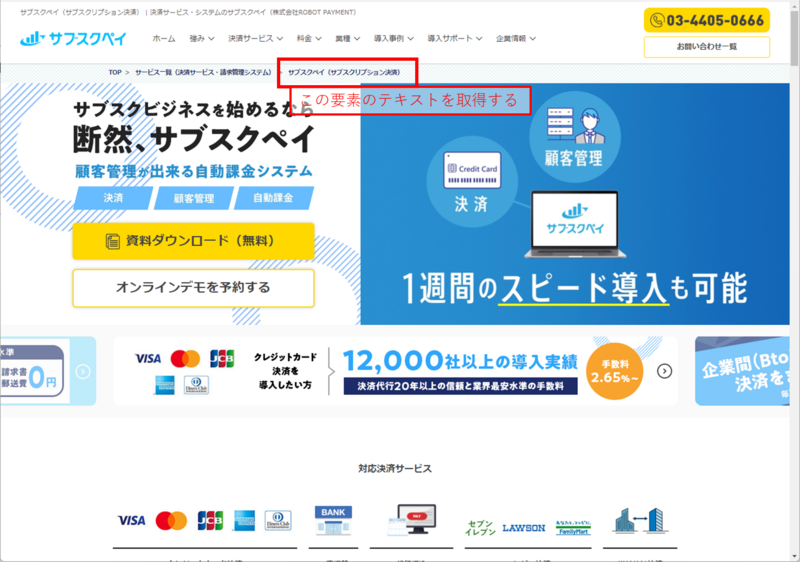Click VISA logo under 対応決済サービス
This screenshot has height=562, width=800.
pyautogui.click(x=132, y=521)
